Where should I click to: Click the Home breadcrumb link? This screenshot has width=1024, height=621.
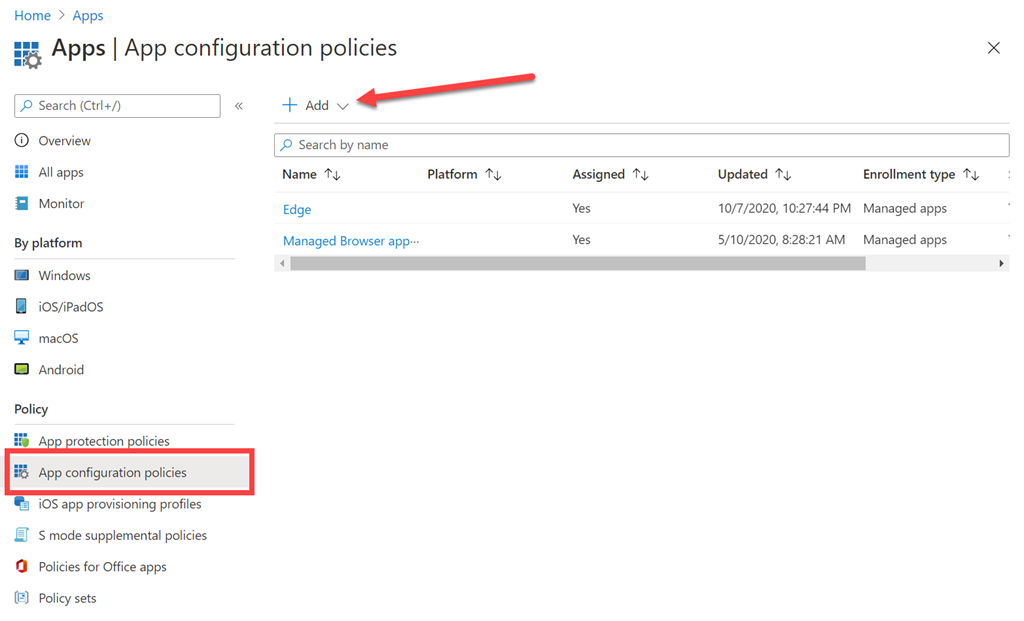(x=32, y=16)
